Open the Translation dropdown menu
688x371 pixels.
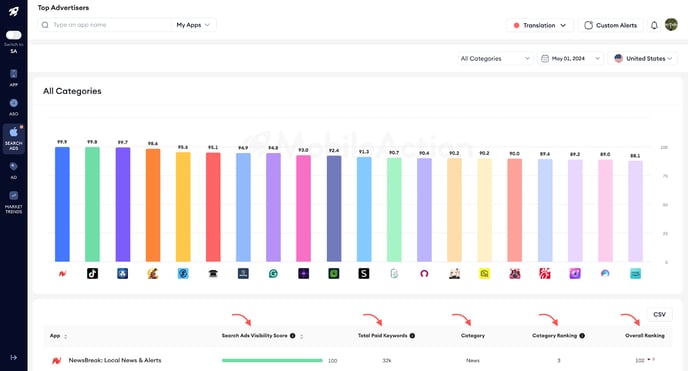[540, 25]
